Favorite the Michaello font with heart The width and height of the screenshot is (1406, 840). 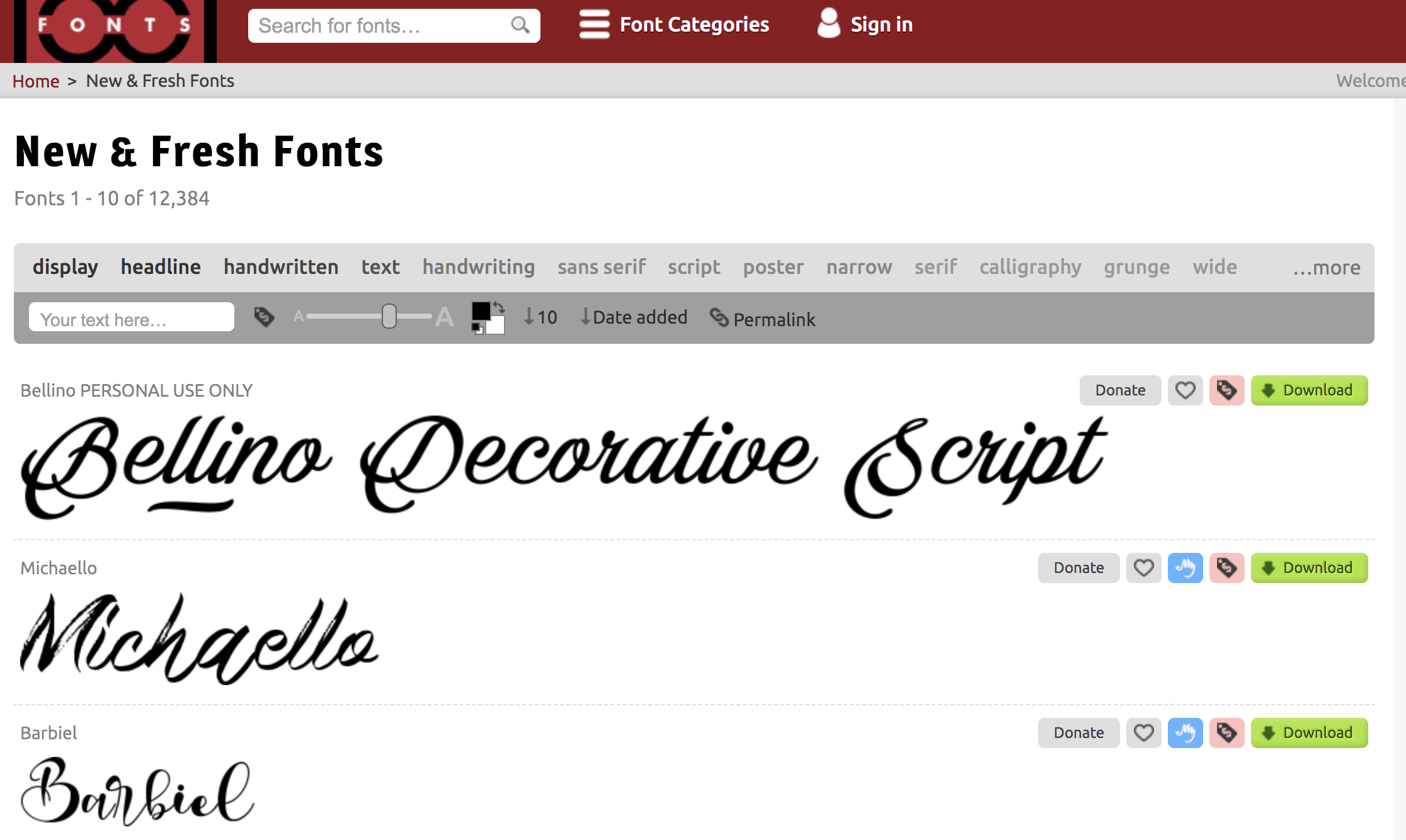pos(1143,568)
